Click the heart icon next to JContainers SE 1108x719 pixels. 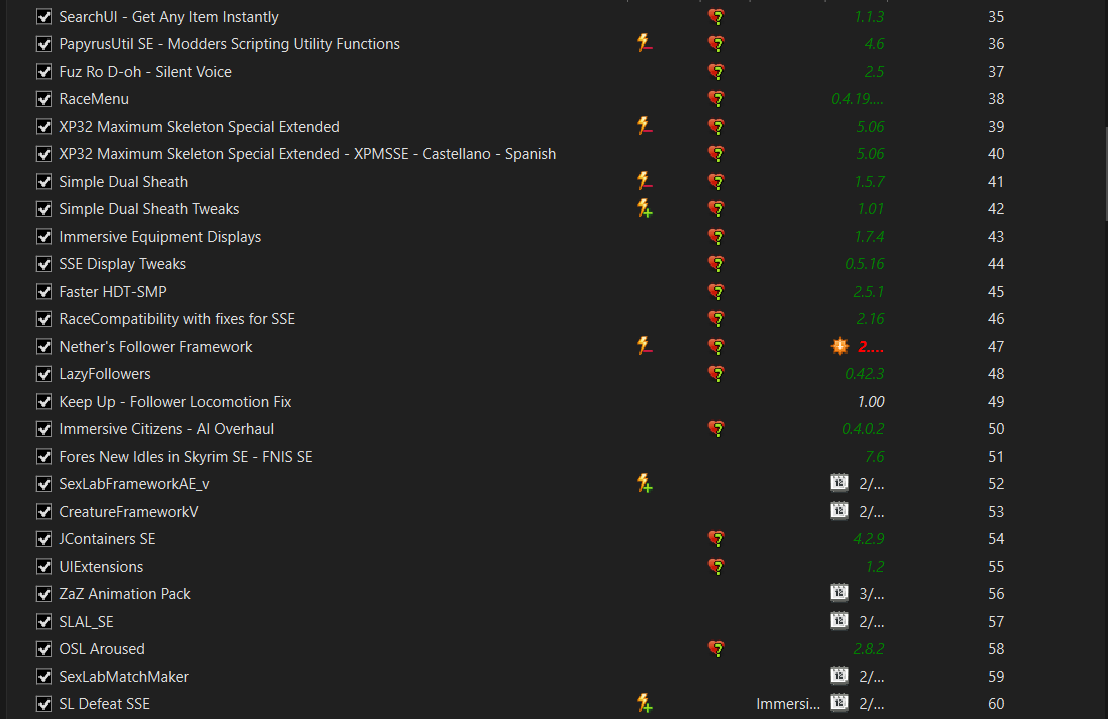[717, 539]
